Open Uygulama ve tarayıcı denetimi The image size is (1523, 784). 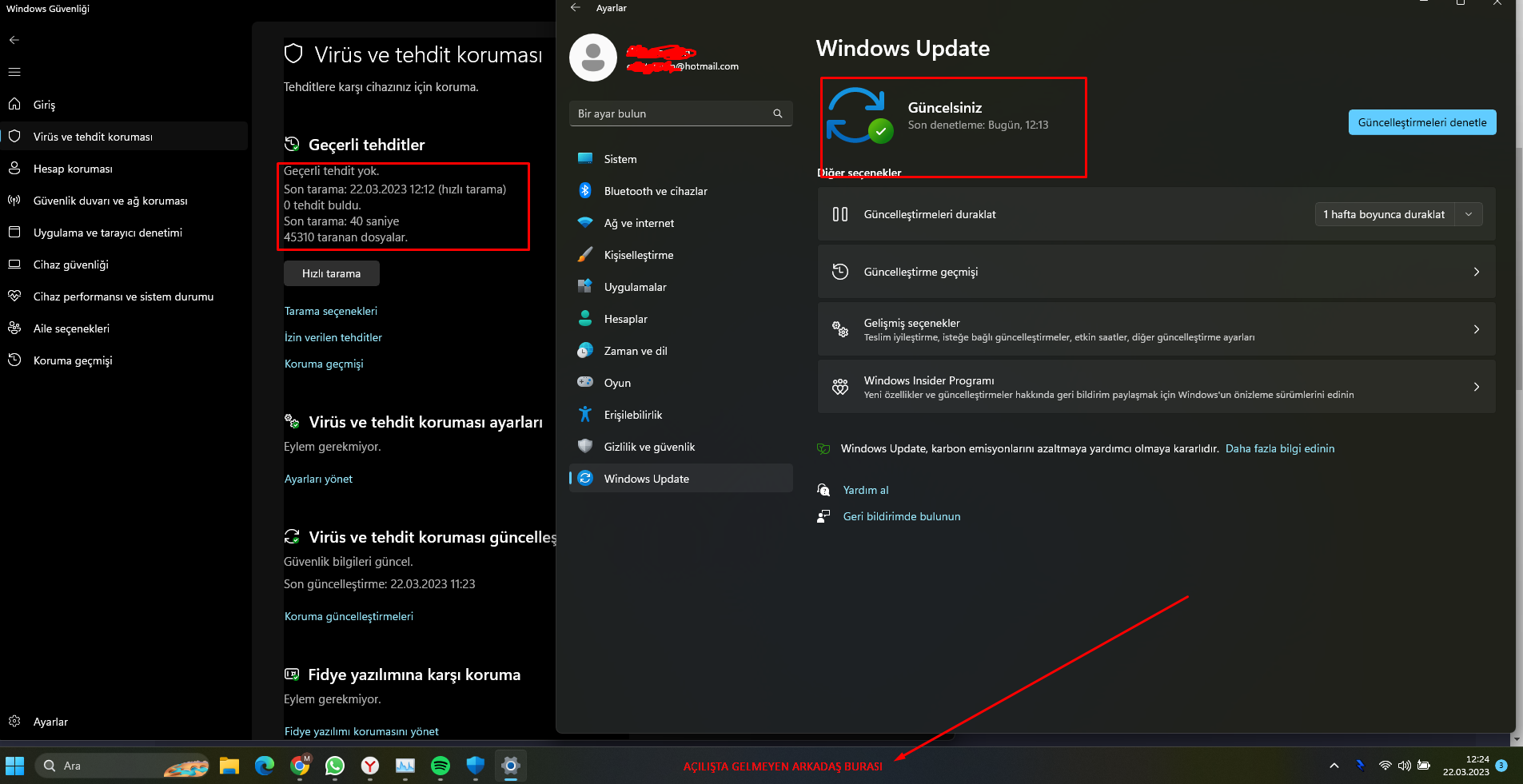124,233
